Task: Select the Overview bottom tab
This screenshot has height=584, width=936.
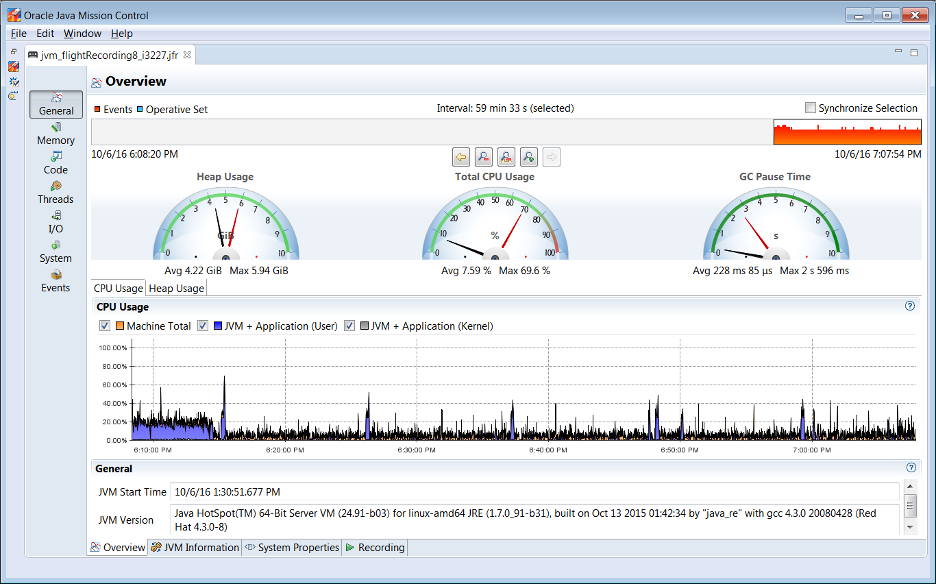Action: [118, 547]
